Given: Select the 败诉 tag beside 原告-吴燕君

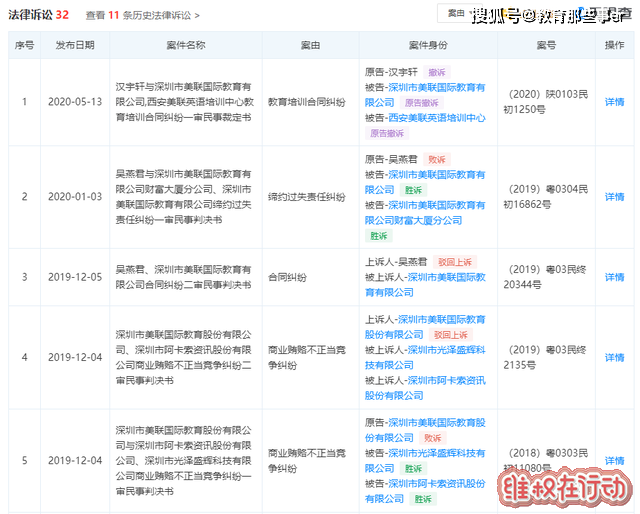Looking at the screenshot, I should click(x=437, y=160).
